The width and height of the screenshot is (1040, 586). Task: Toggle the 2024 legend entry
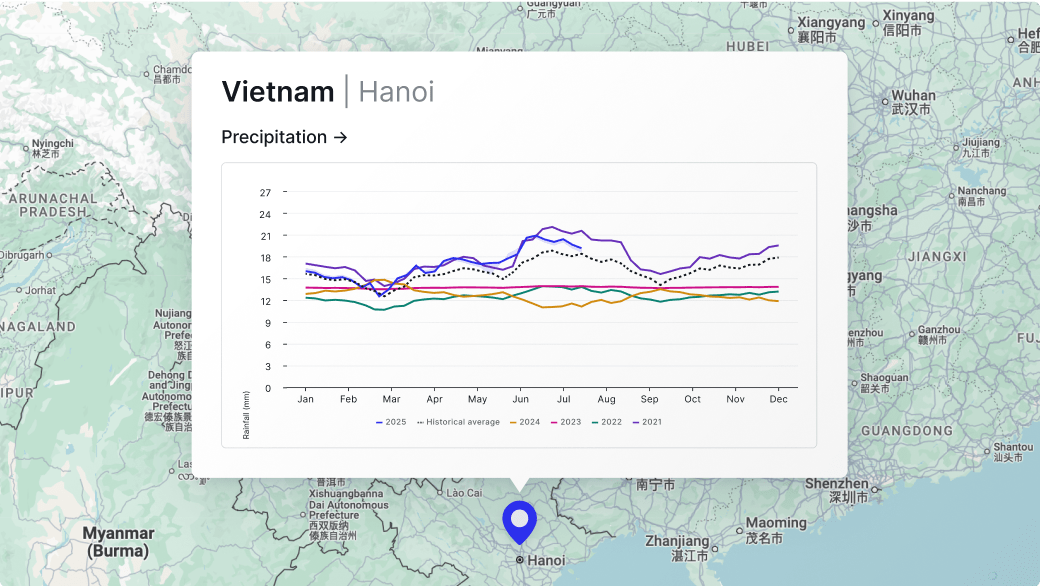click(524, 422)
